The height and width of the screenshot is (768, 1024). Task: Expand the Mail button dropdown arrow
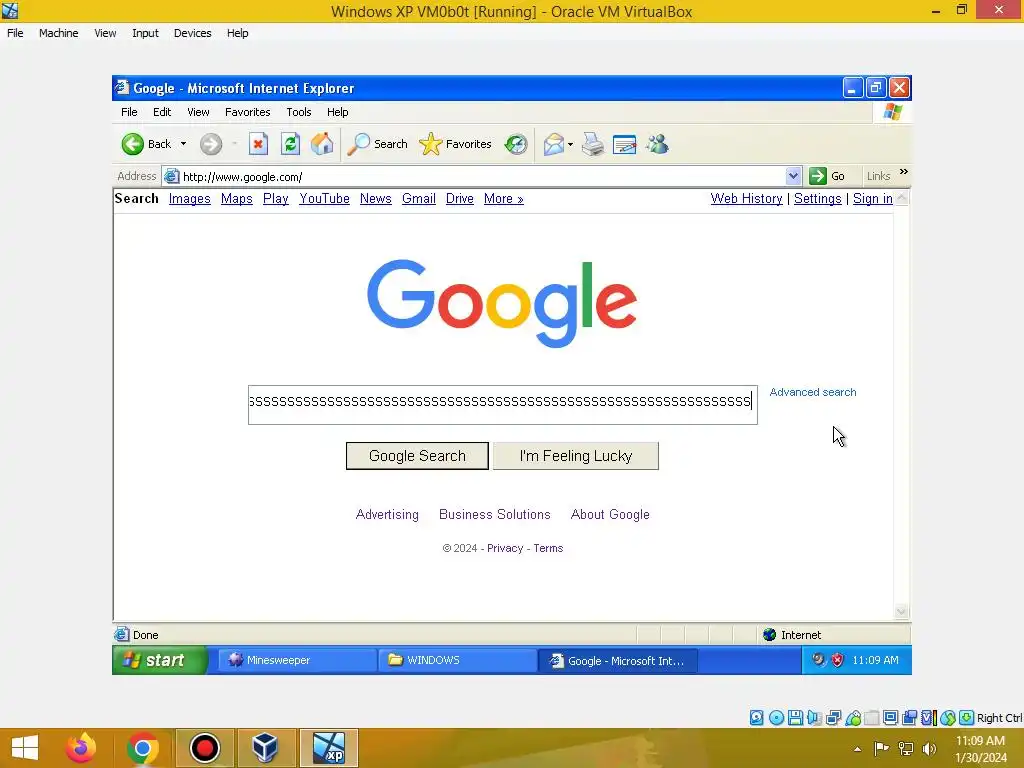point(570,144)
